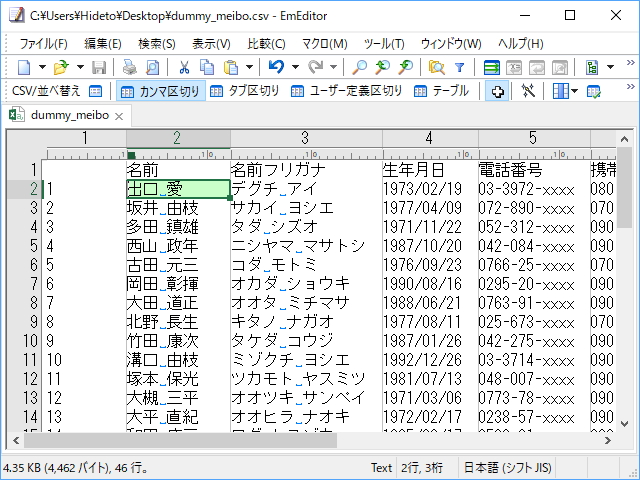
Task: Click the Print Preview icon
Action: coord(153,67)
